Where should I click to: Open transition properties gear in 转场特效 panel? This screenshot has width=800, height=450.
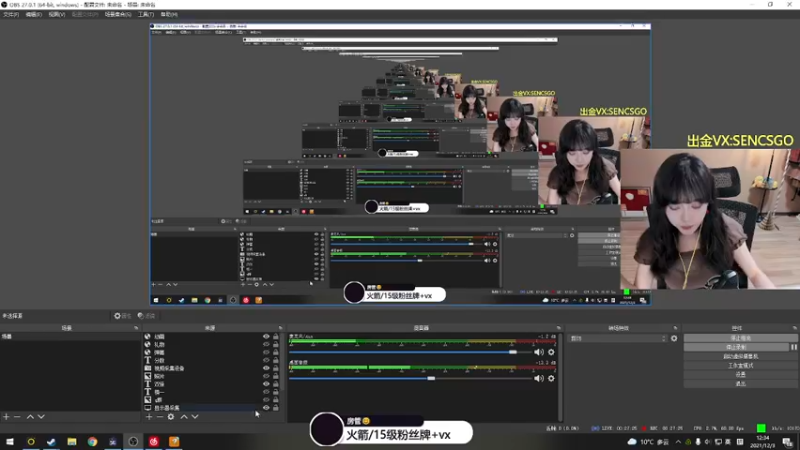(674, 338)
